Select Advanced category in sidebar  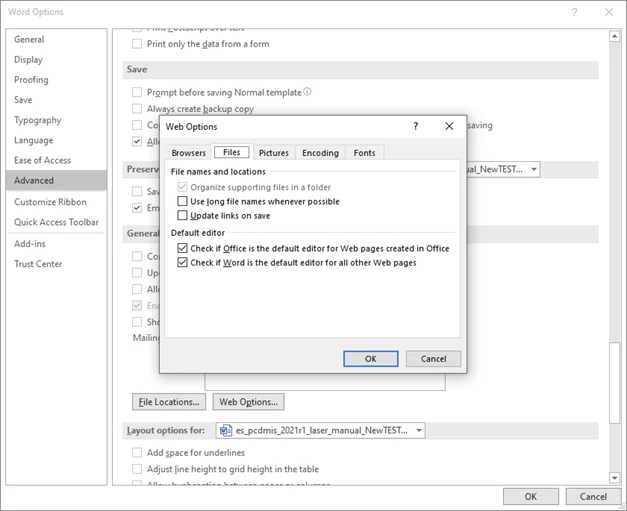pos(56,180)
